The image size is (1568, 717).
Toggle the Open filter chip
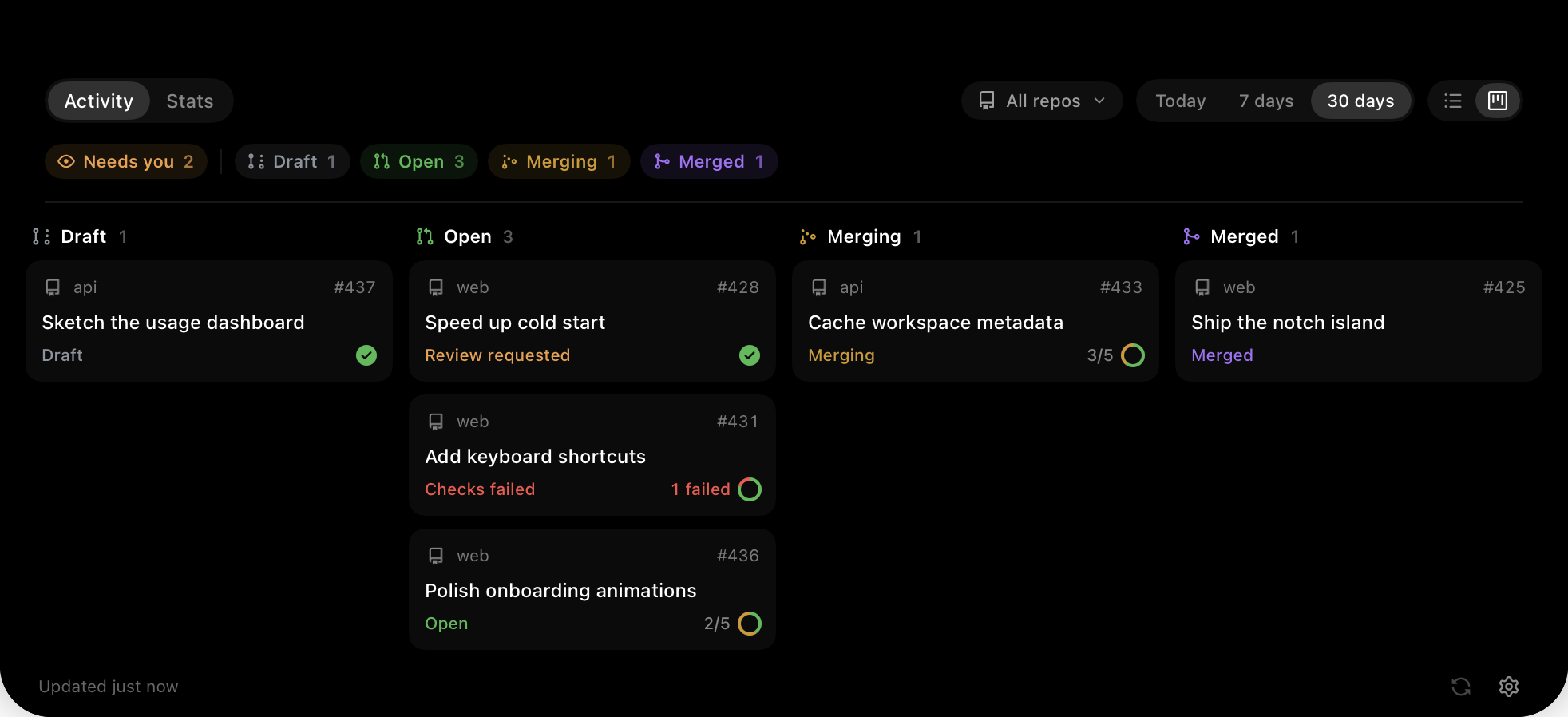(419, 161)
